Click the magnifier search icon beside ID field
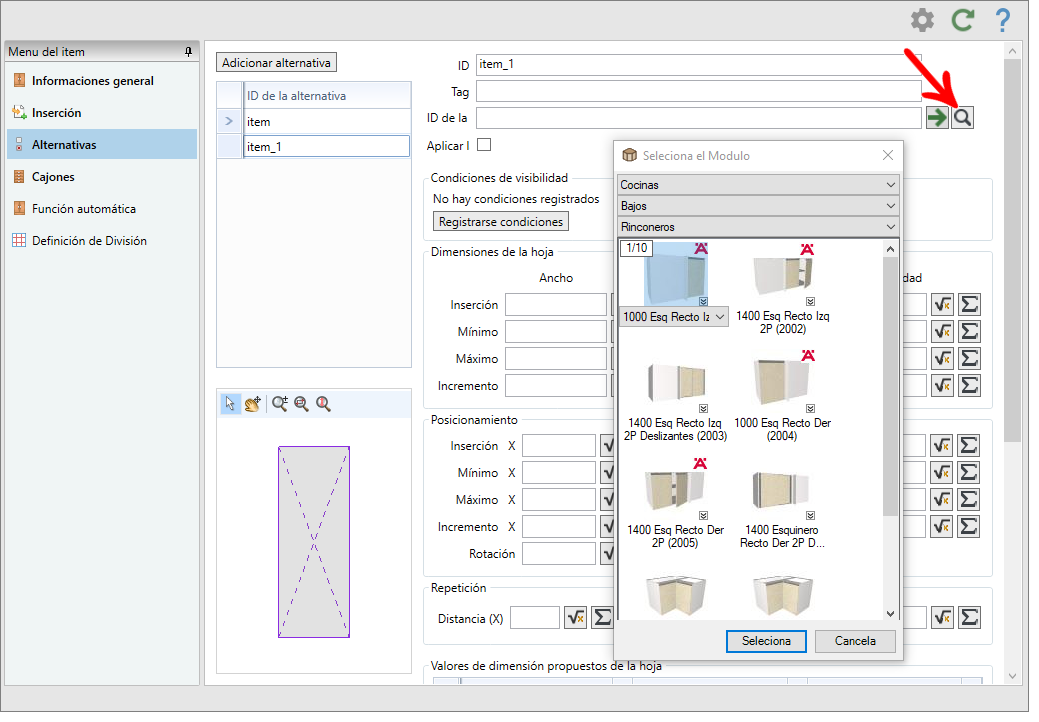 [x=962, y=118]
